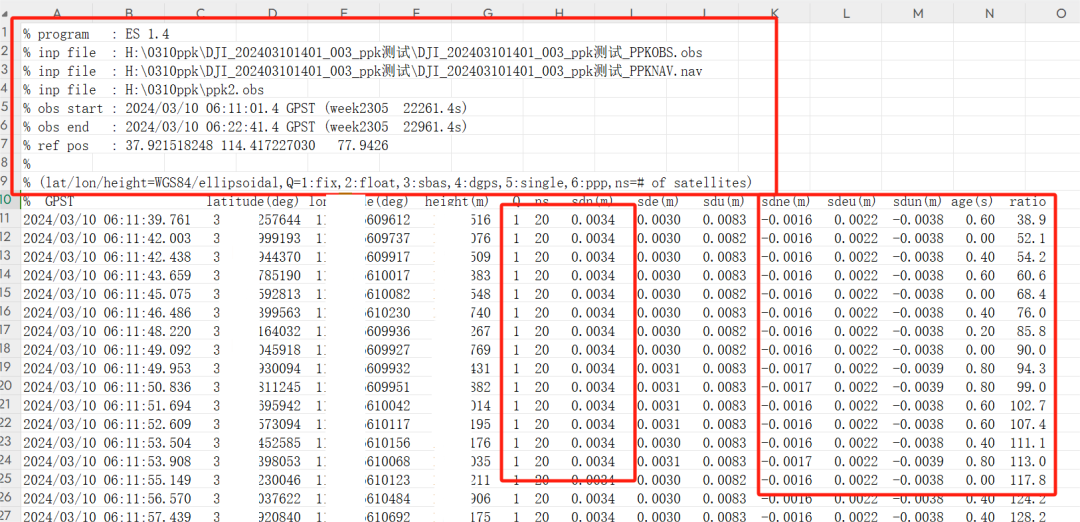Select timestamp 06:11:39.761 cell
Image resolution: width=1080 pixels, height=522 pixels.
[107, 220]
